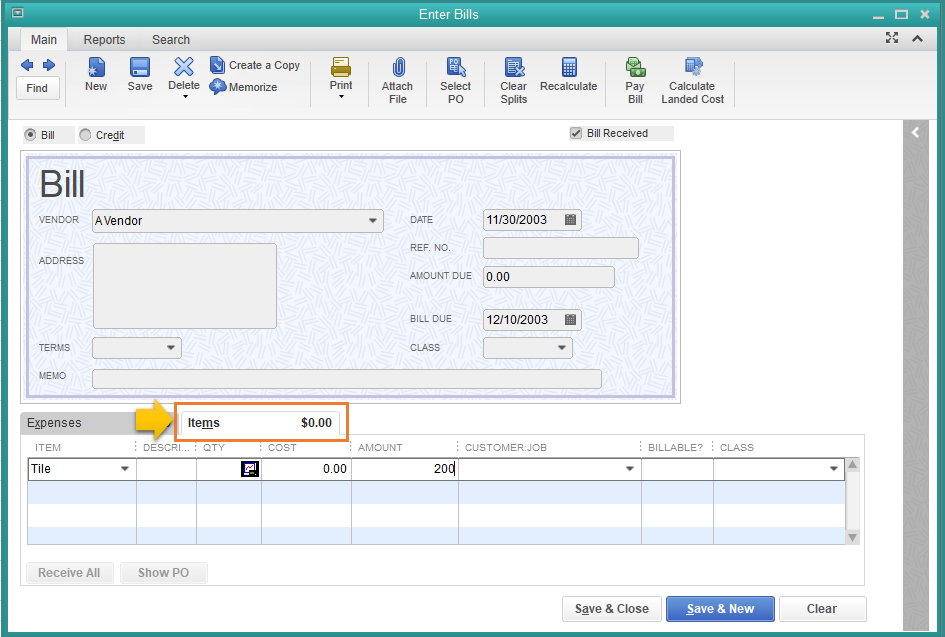Switch to the Reports ribbon tab

point(104,40)
